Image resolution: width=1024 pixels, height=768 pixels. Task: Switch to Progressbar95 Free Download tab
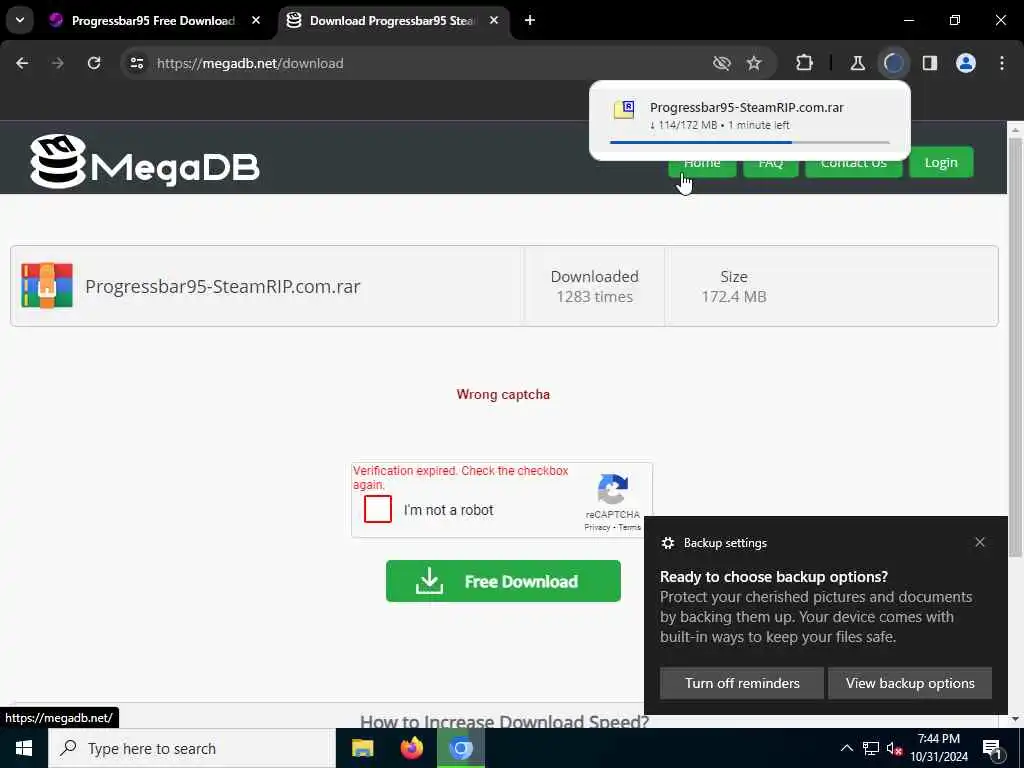pos(153,21)
